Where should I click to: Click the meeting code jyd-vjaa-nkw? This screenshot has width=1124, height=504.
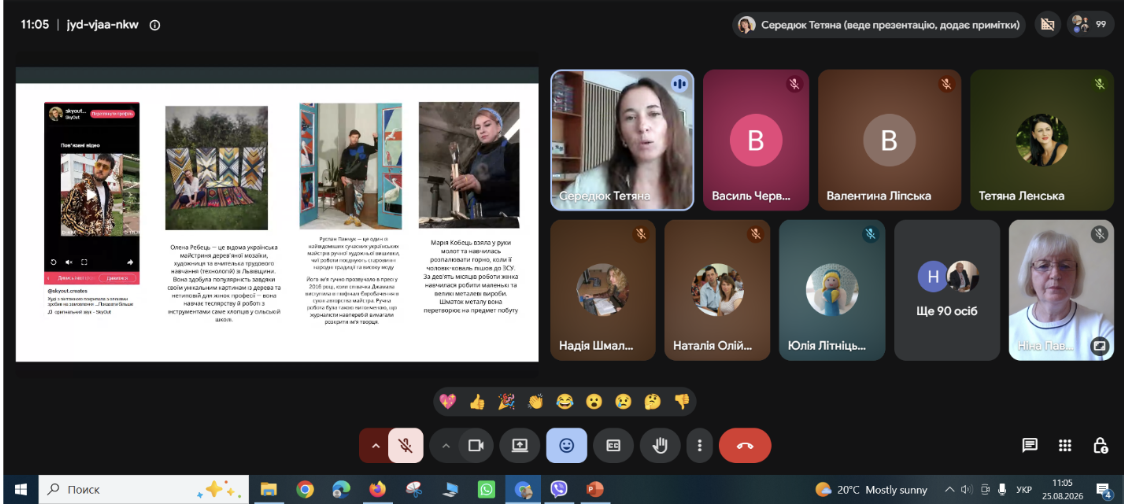[x=103, y=24]
